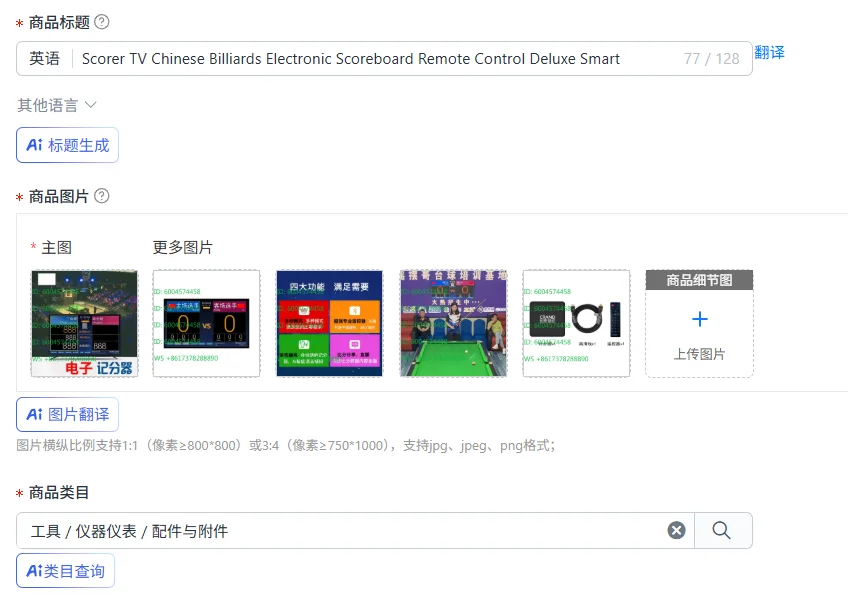Click the 77 / 128 character counter
Image resolution: width=848 pixels, height=599 pixels.
(711, 58)
